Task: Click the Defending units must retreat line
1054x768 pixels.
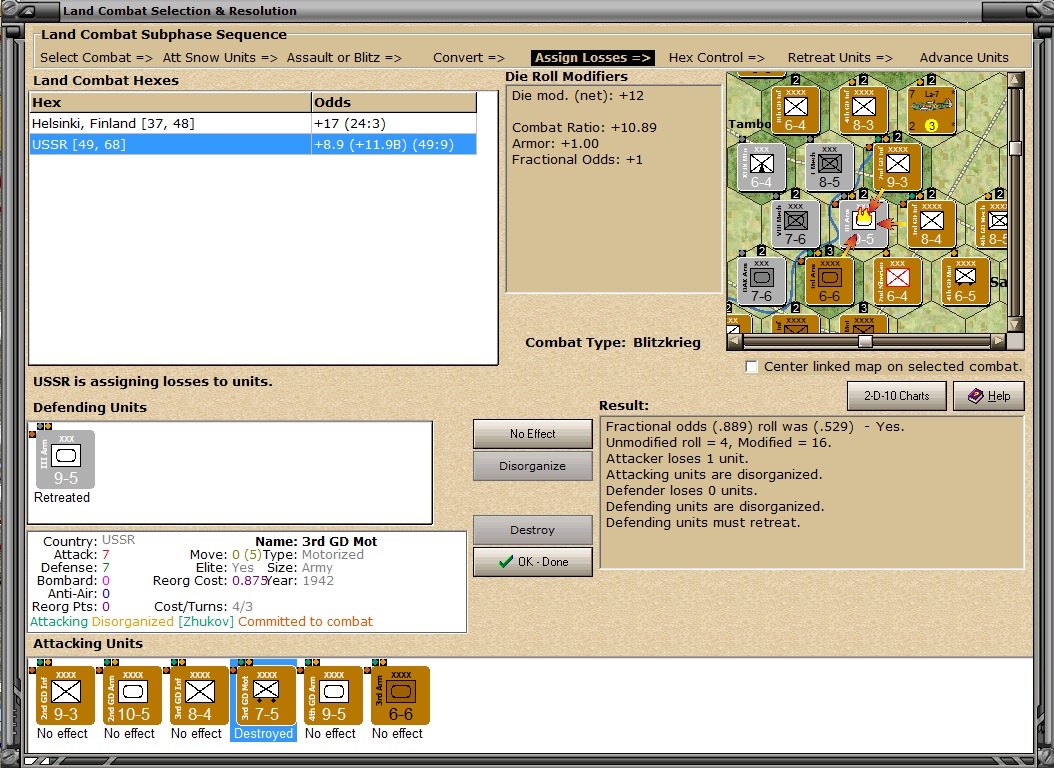Action: point(703,523)
